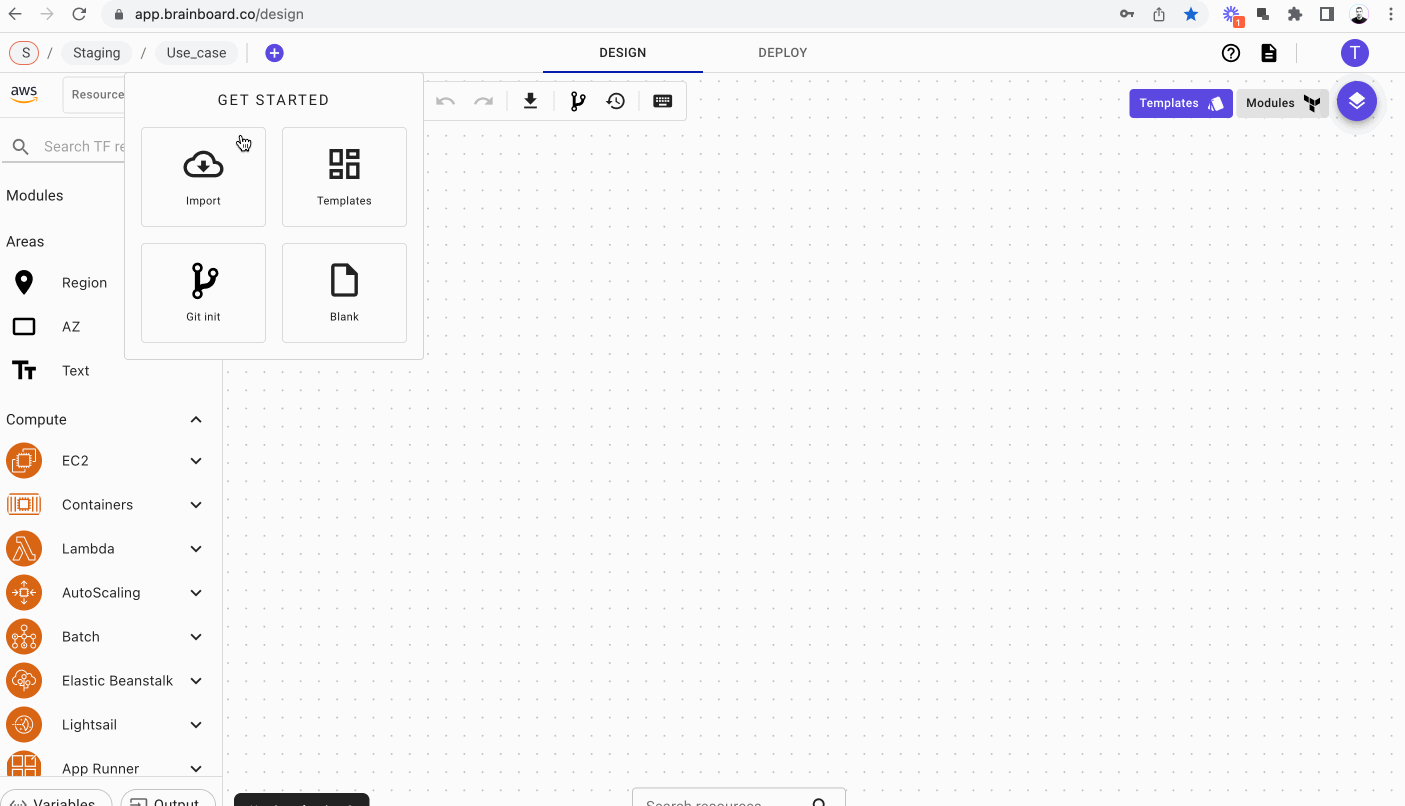The width and height of the screenshot is (1405, 806).
Task: Open the version history clock icon
Action: [x=616, y=101]
